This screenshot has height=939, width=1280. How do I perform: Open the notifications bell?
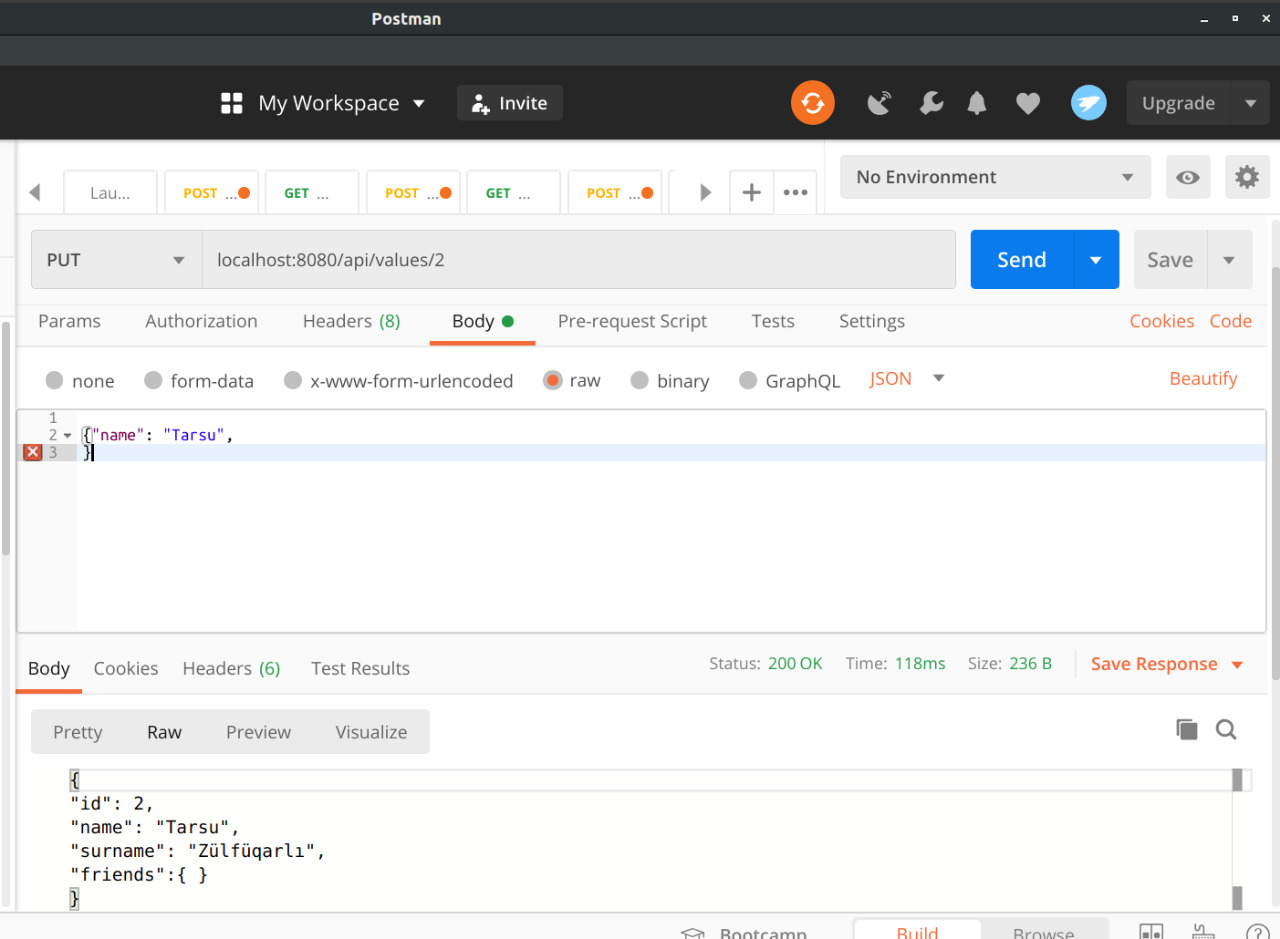(977, 103)
